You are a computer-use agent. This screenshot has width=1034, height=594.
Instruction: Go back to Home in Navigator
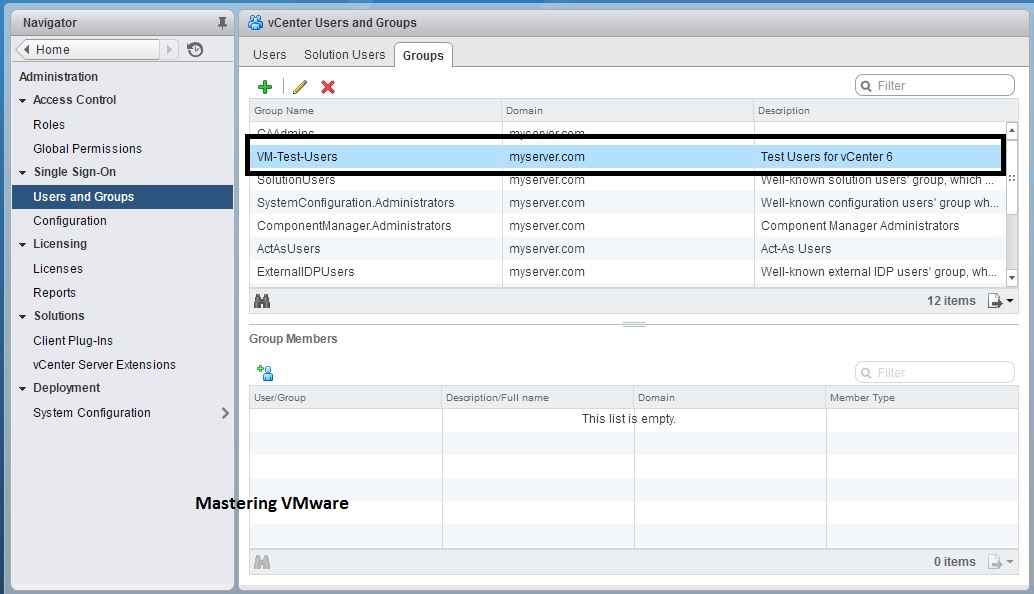pyautogui.click(x=87, y=49)
